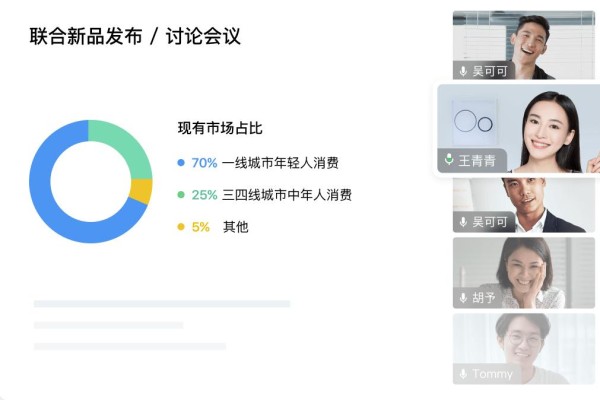
Task: Click the green legend dot before 25%
Action: point(181,195)
